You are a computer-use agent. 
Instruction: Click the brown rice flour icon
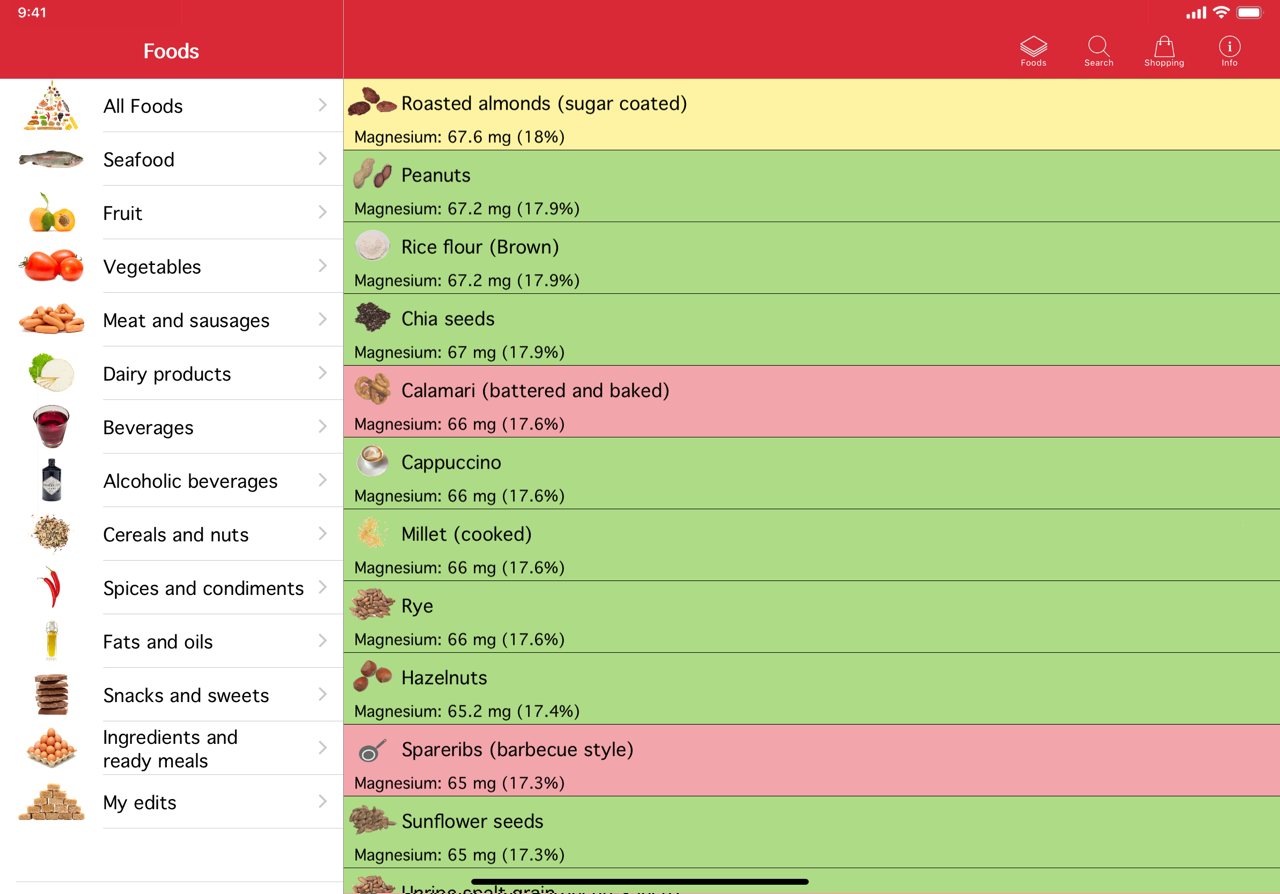coord(372,245)
